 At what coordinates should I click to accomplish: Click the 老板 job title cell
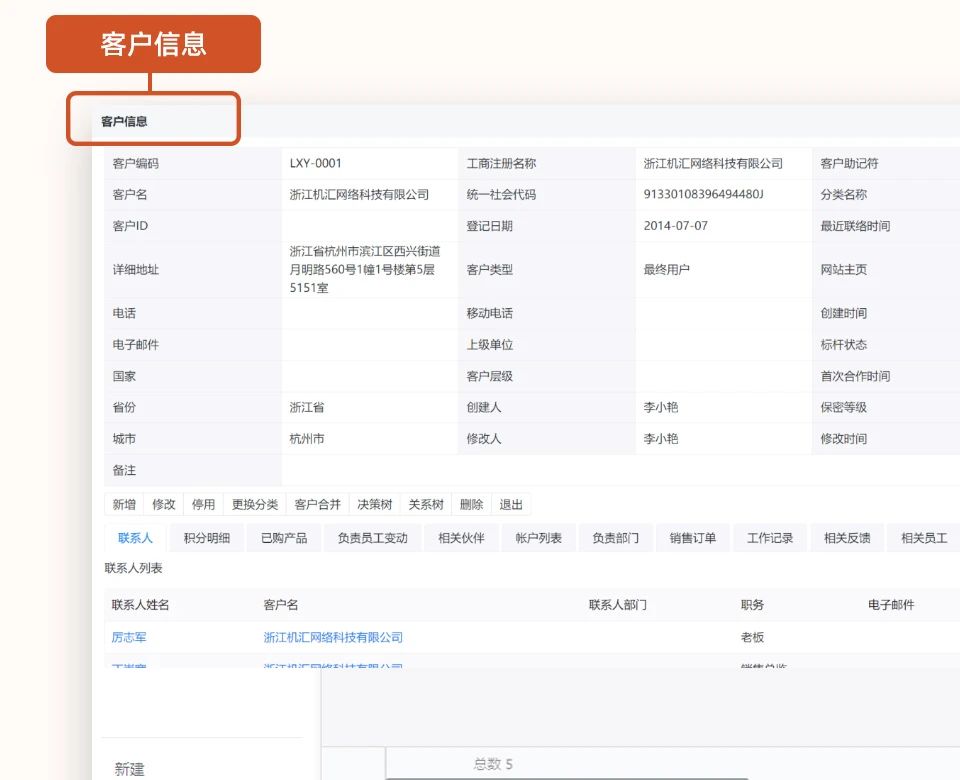coord(752,637)
